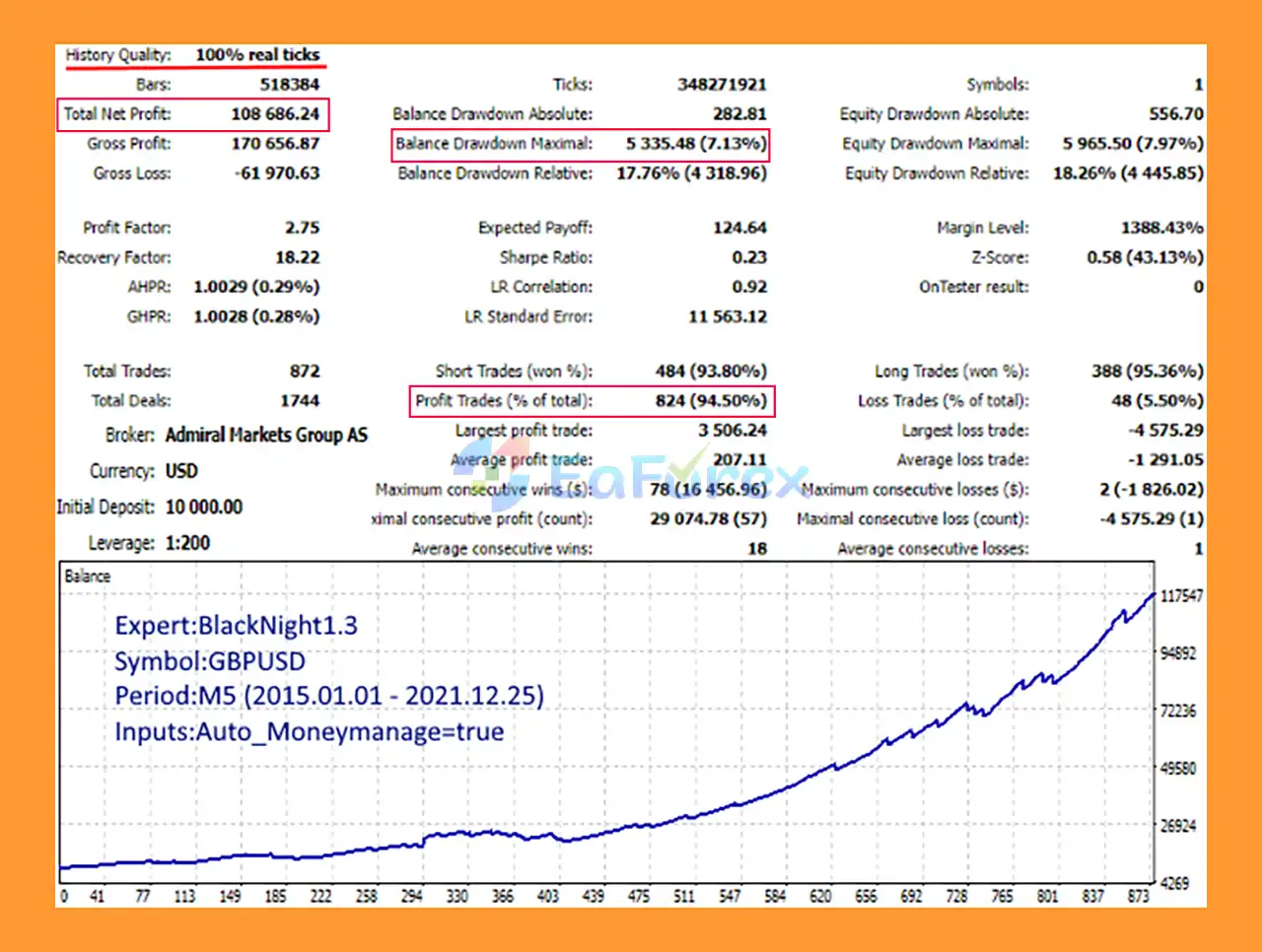Click the Leverage 1:200 value
1262x952 pixels.
pos(188,543)
